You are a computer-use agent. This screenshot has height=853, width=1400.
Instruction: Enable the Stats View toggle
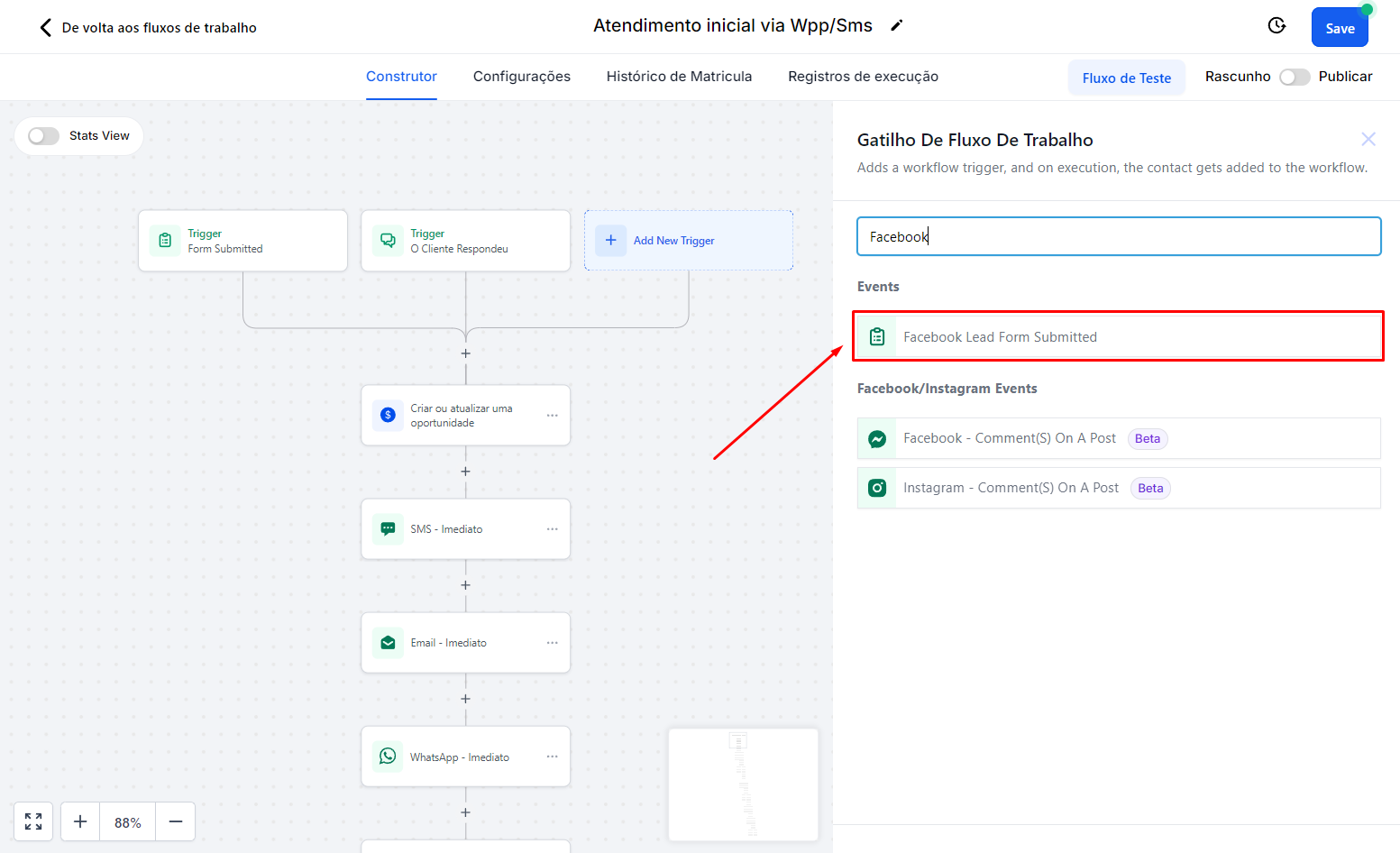[43, 136]
